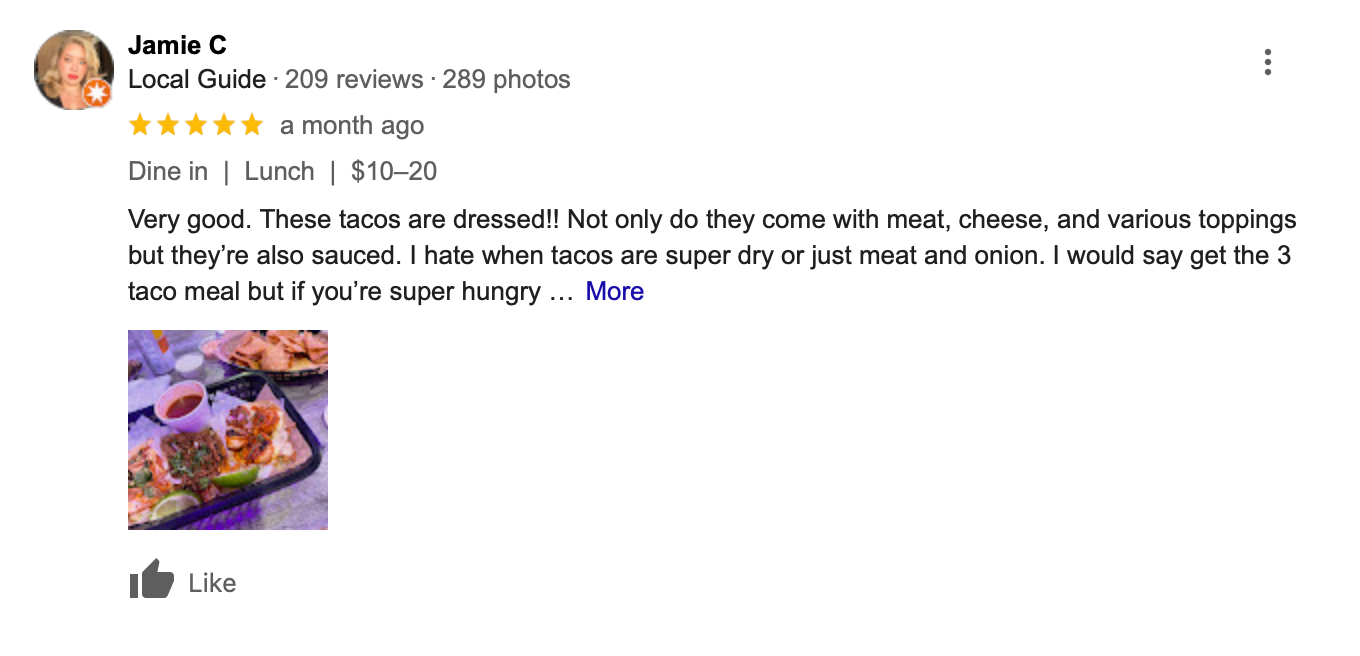This screenshot has width=1360, height=656.
Task: Click the third gold rating star
Action: coord(196,125)
